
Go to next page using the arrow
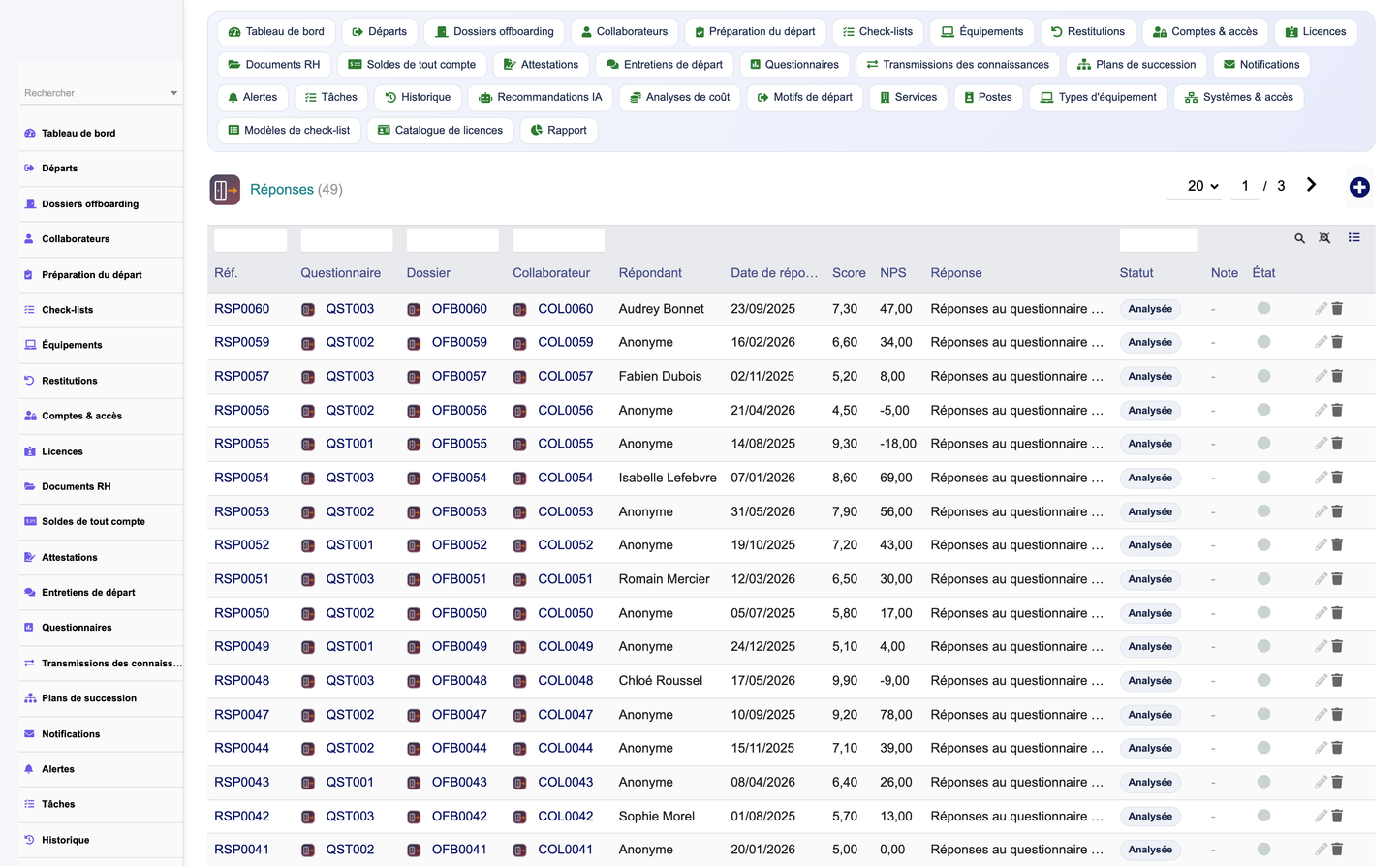coord(1311,185)
